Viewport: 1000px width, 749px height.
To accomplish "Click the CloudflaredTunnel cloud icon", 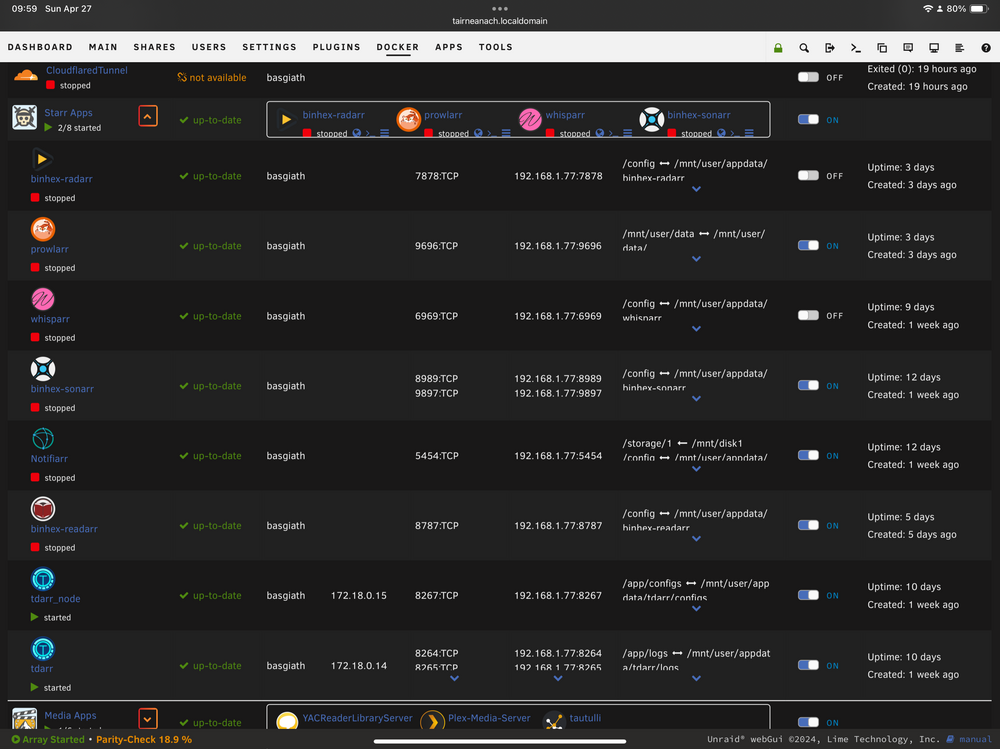I will pyautogui.click(x=26, y=76).
